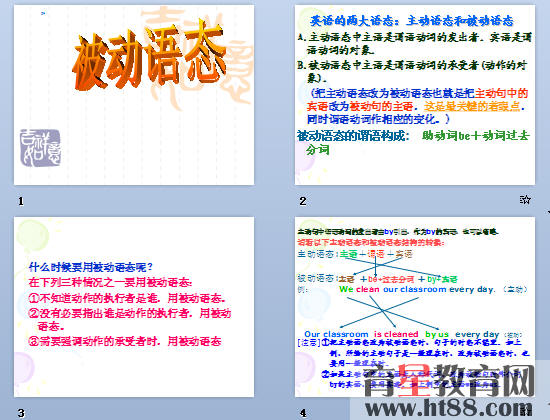Select slide 1 thumbnail
The image size is (550, 420).
pyautogui.click(x=134, y=95)
